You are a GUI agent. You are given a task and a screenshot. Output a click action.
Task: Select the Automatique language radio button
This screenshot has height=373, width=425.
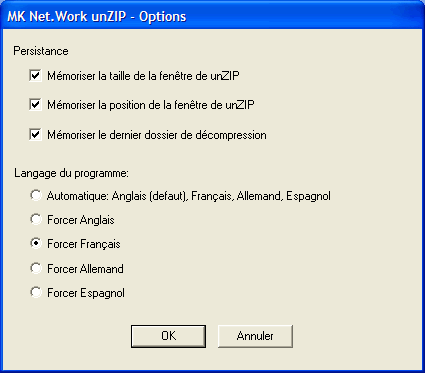pyautogui.click(x=36, y=195)
